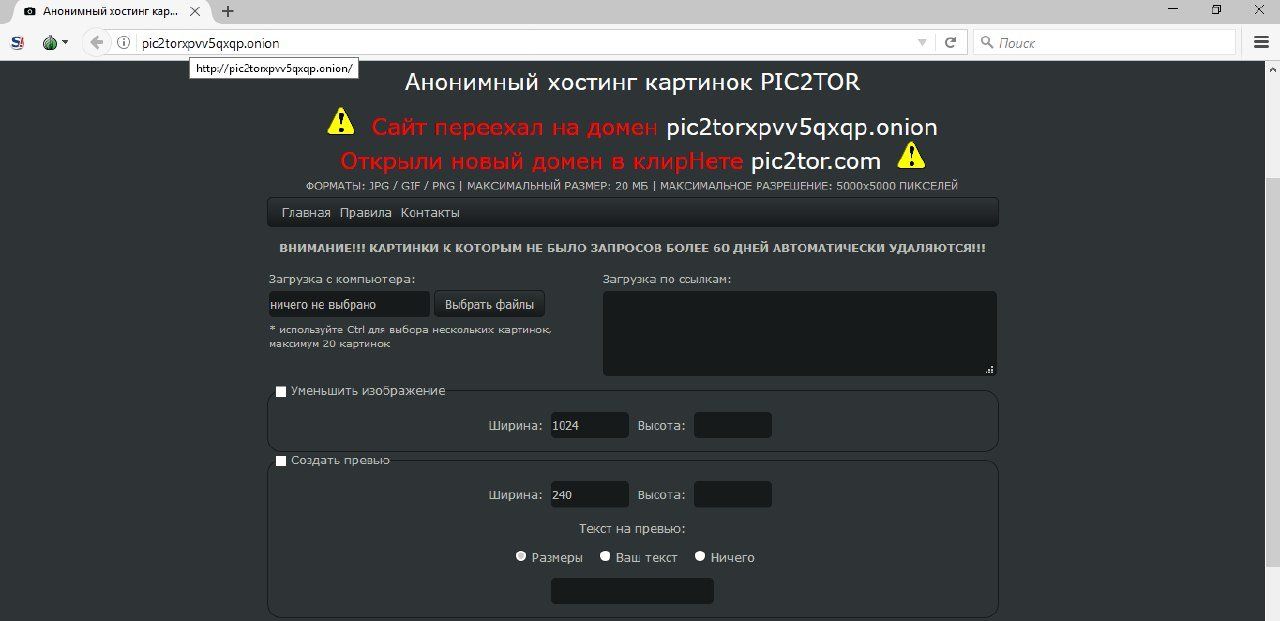Click the pic2torxpvv5qxqp.onion domain text

click(802, 128)
